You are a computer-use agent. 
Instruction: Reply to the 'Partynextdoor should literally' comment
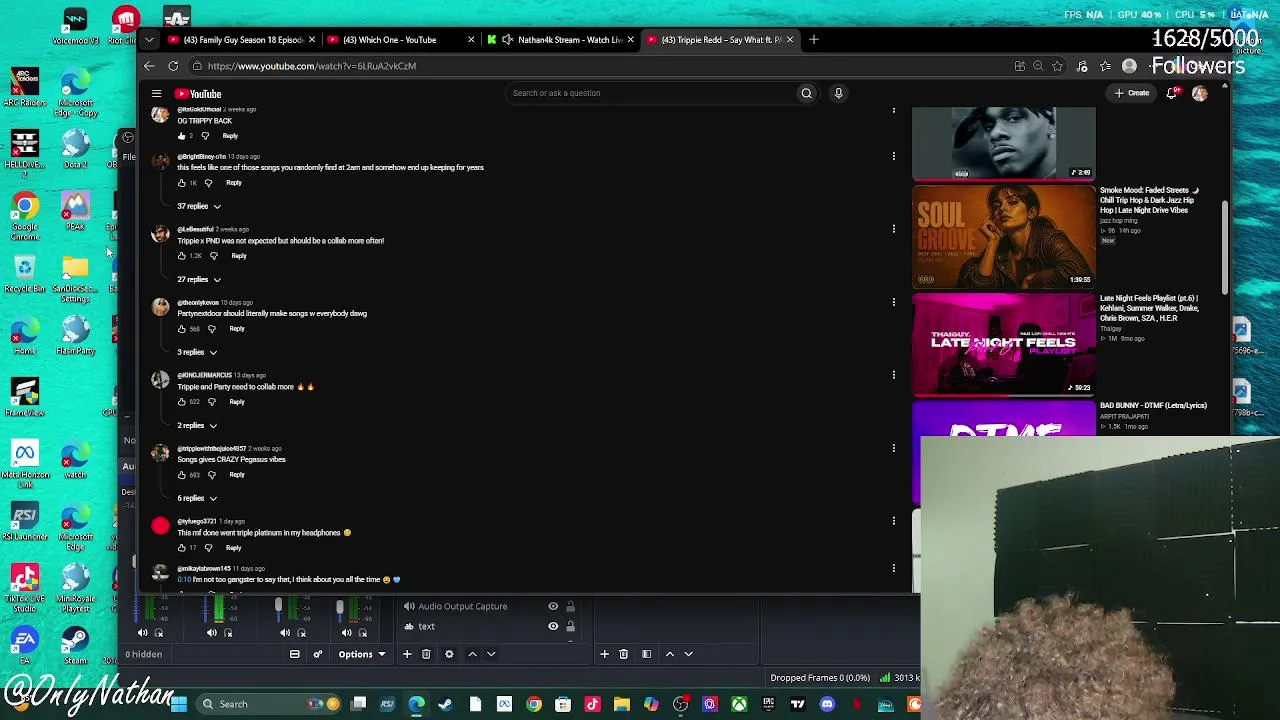[x=237, y=329]
